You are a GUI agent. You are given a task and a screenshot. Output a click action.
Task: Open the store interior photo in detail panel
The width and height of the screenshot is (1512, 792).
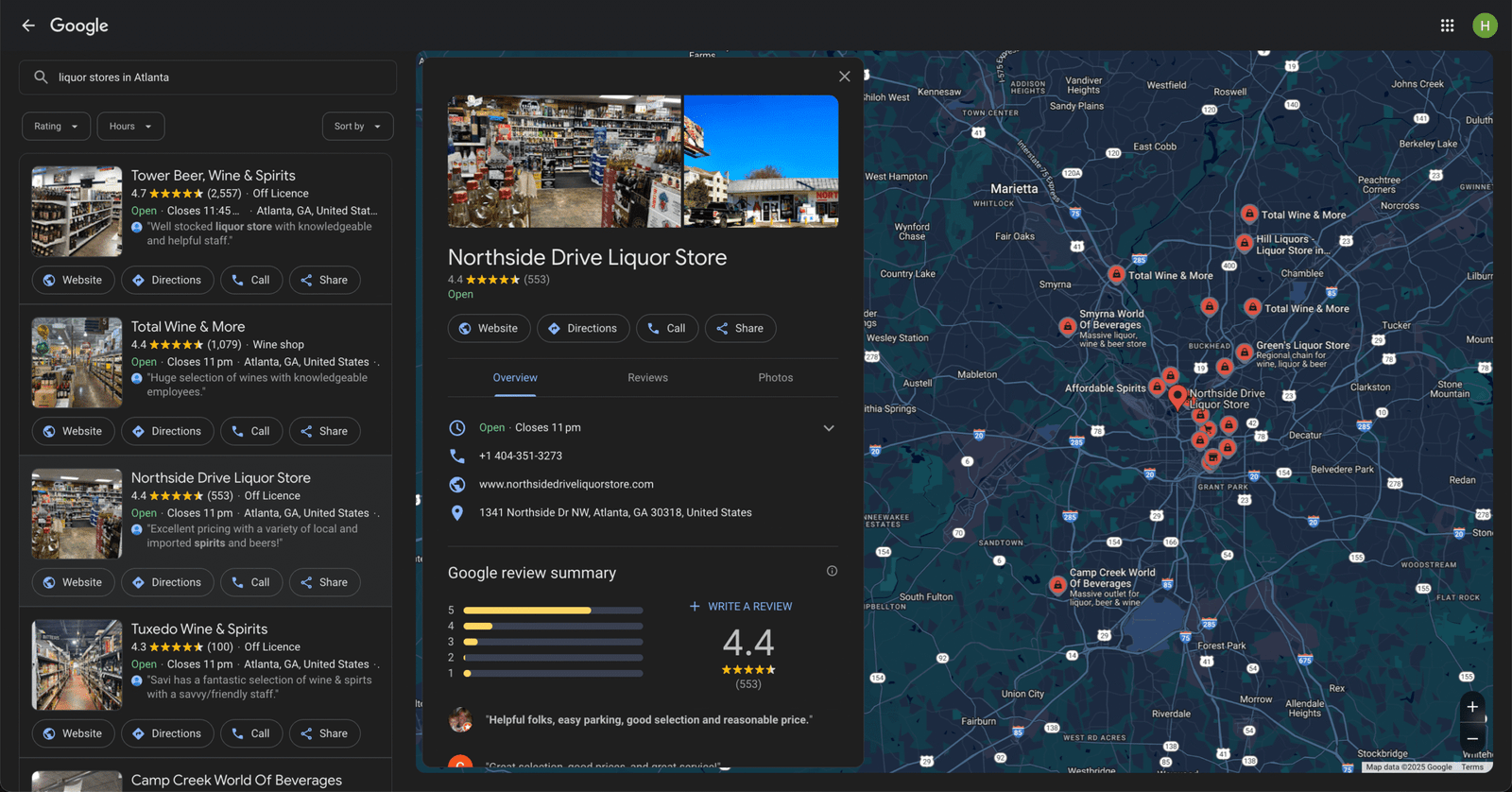click(x=564, y=162)
